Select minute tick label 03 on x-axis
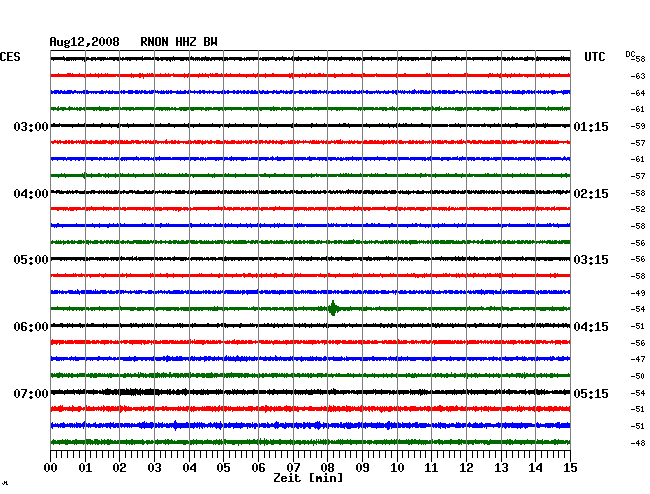 154,467
